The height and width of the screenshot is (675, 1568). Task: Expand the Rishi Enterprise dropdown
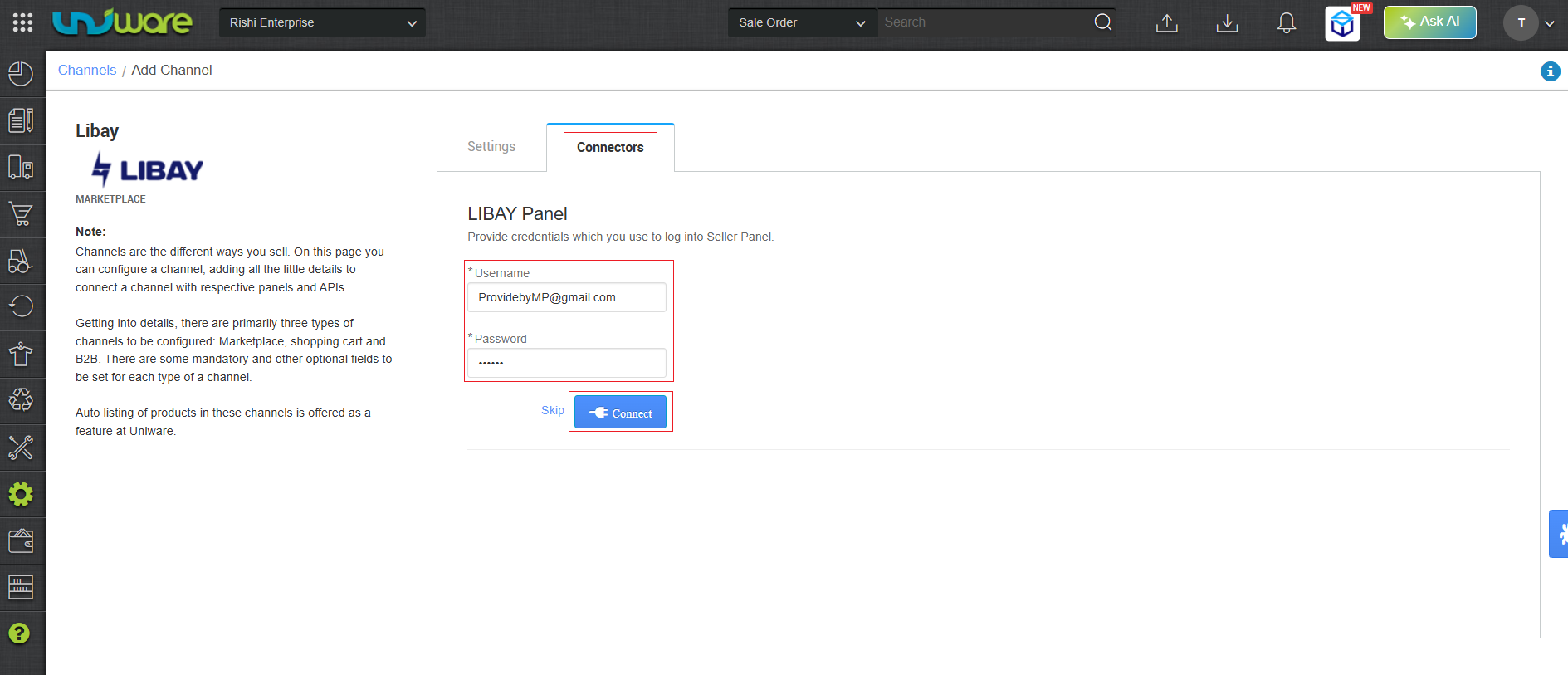coord(322,22)
